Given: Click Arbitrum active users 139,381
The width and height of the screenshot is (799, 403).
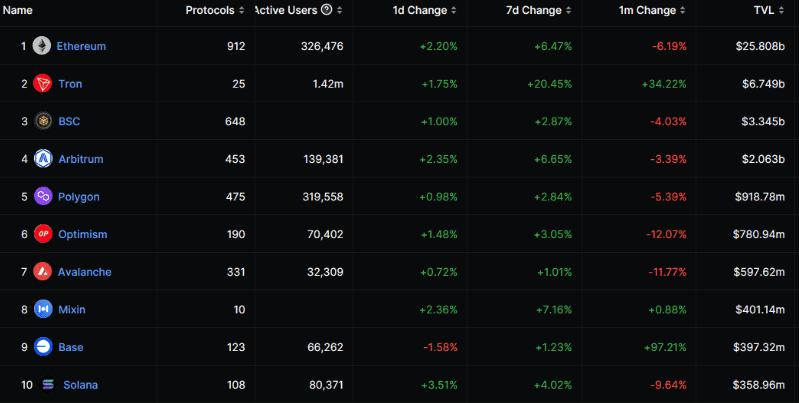Looking at the screenshot, I should (322, 159).
